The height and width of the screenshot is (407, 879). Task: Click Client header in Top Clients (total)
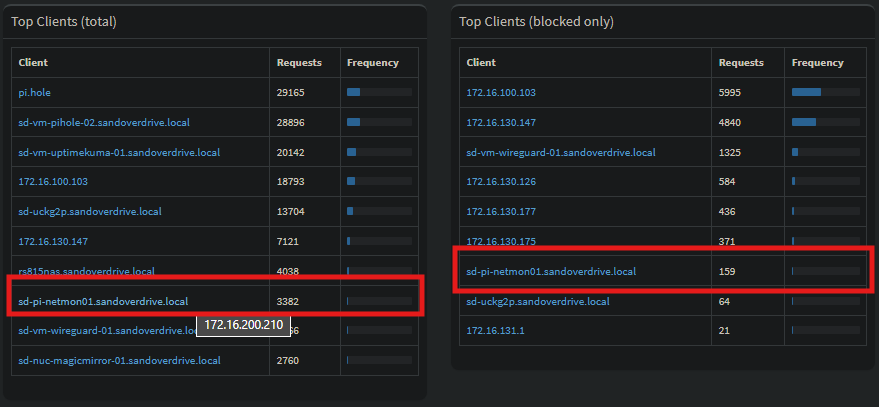[33, 63]
